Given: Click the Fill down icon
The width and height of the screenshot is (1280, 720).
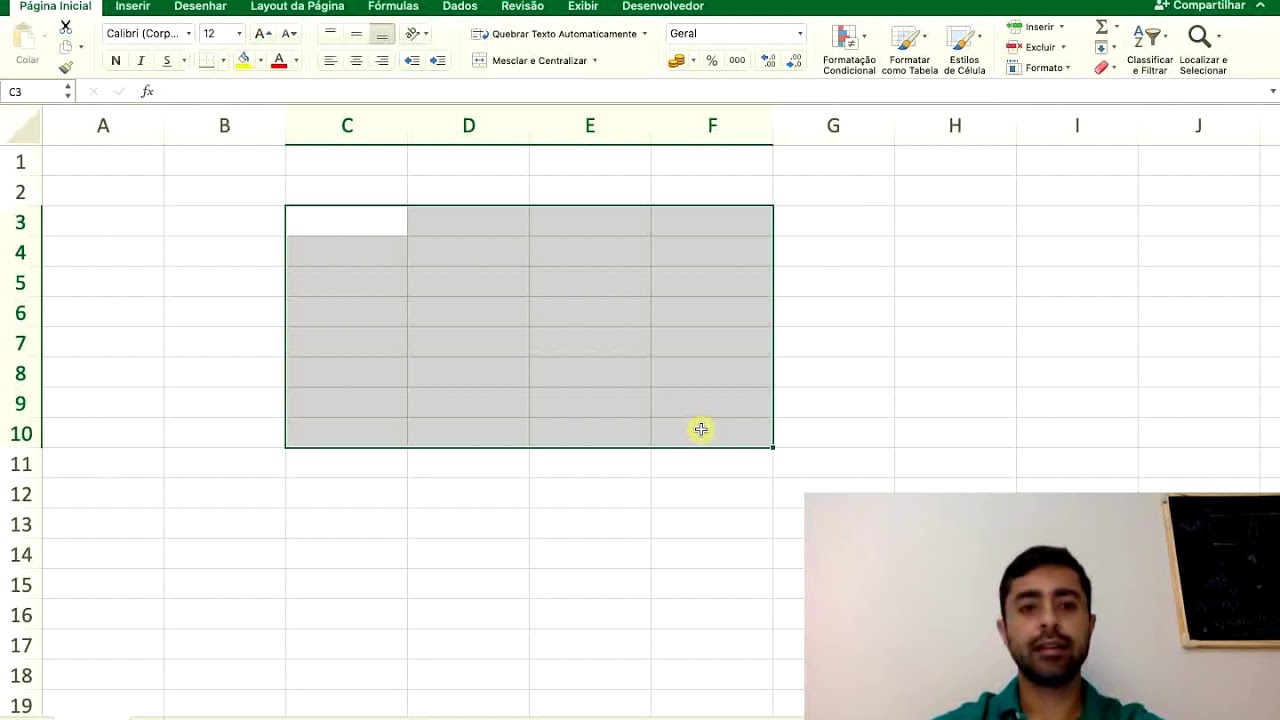Looking at the screenshot, I should click(x=1101, y=47).
